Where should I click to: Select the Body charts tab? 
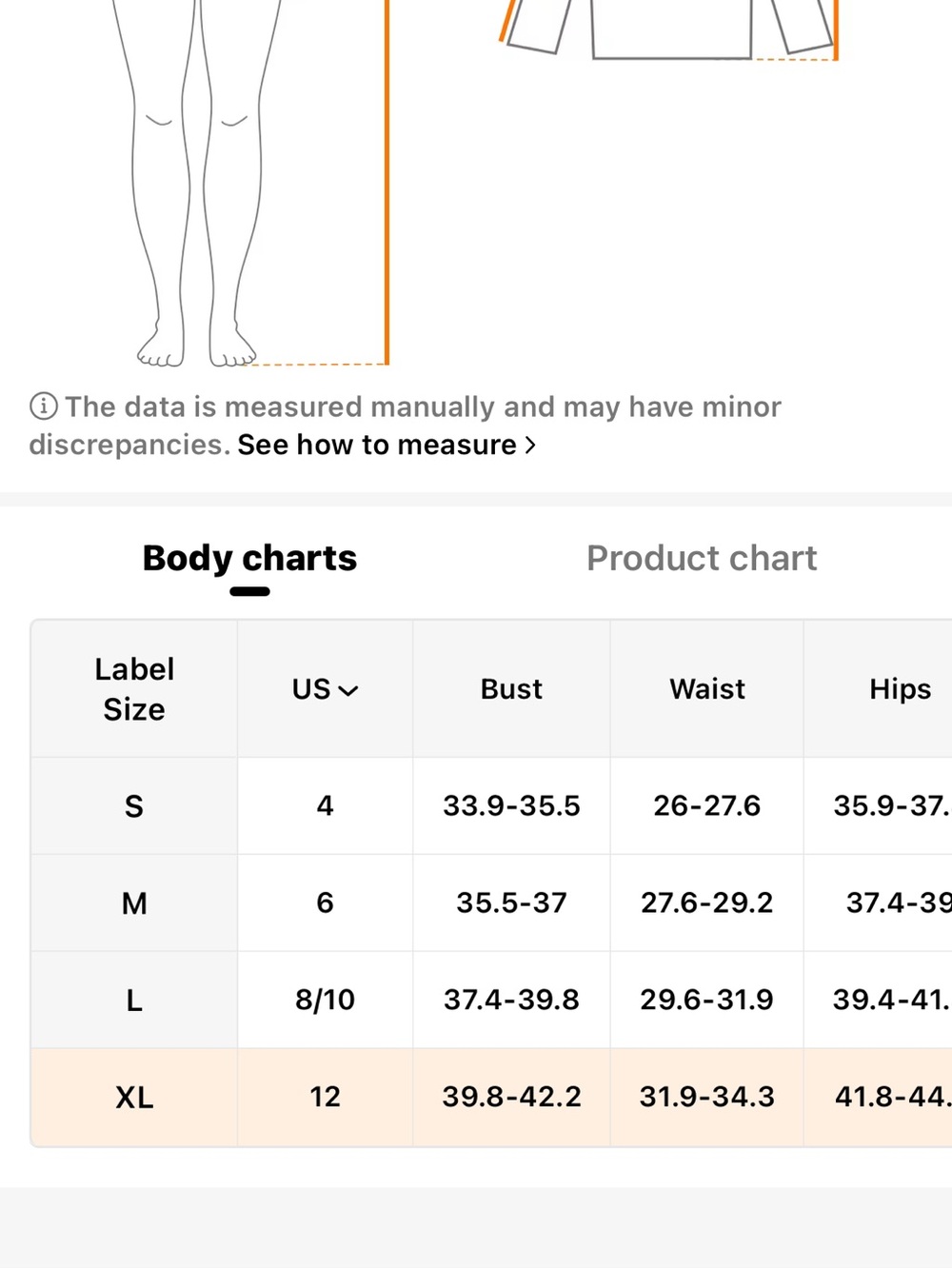tap(249, 558)
